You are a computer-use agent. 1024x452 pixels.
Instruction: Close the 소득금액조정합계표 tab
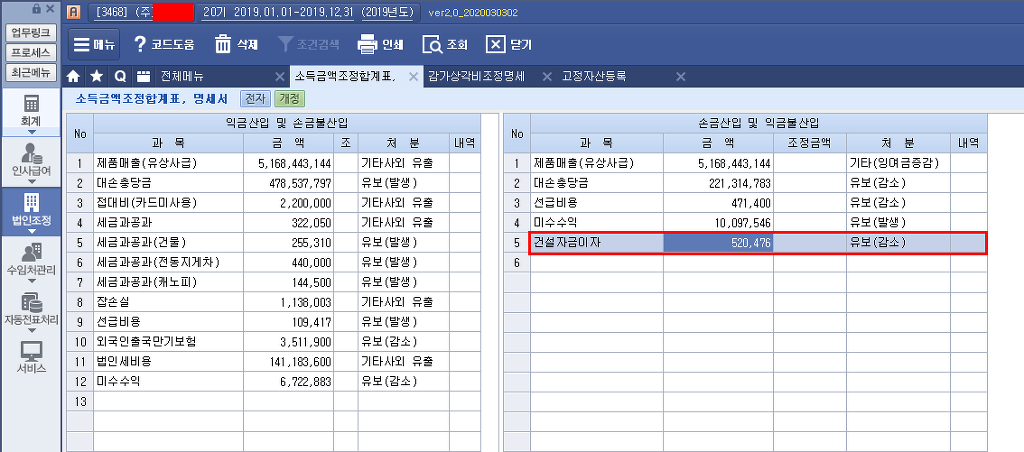pos(413,76)
